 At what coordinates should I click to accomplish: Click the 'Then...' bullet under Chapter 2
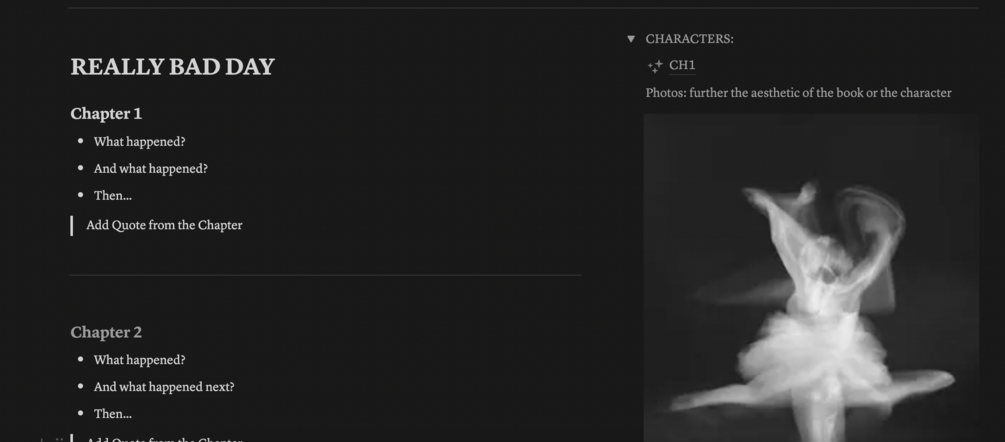click(113, 414)
